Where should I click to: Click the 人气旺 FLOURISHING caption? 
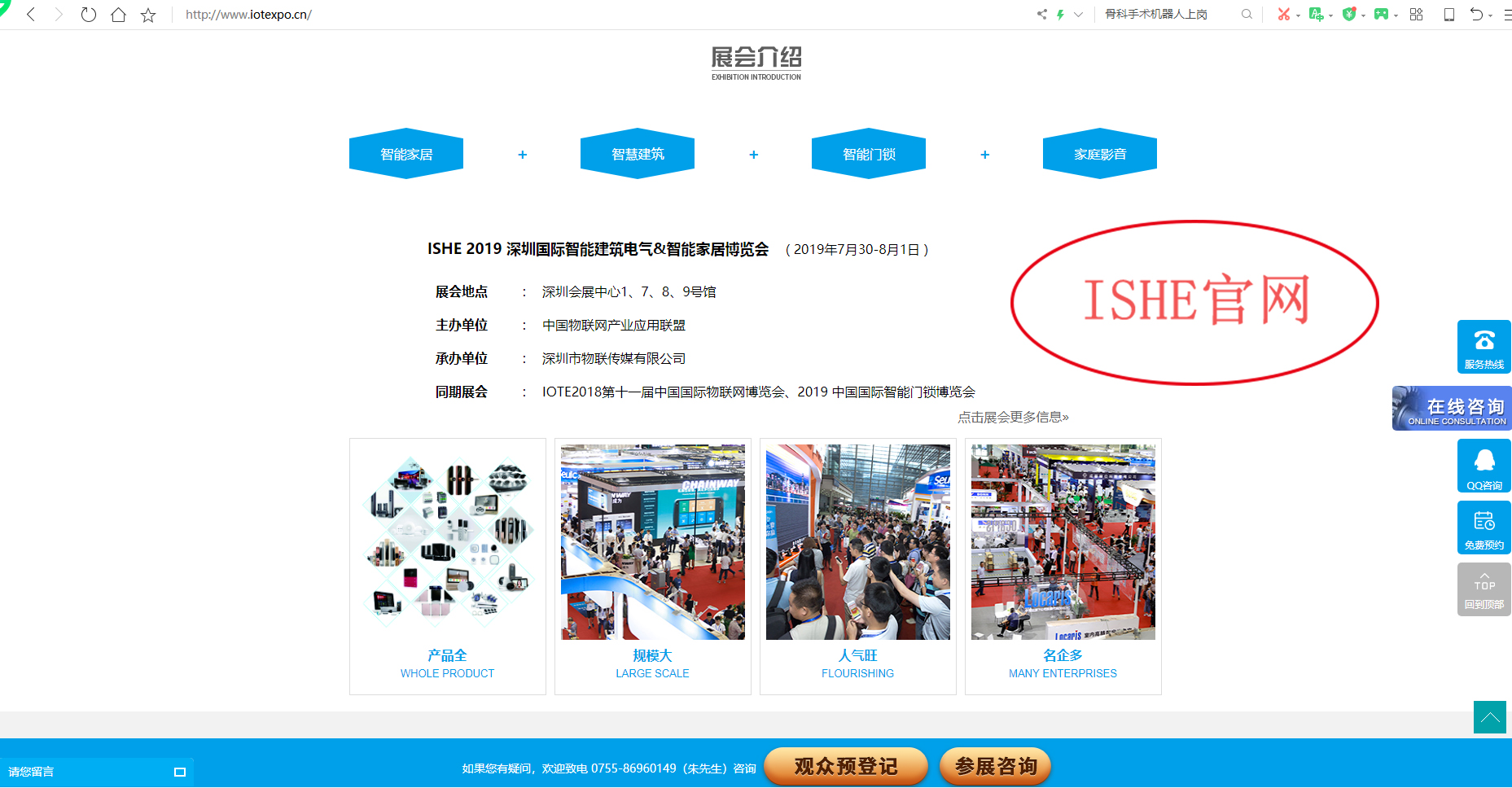coord(858,663)
